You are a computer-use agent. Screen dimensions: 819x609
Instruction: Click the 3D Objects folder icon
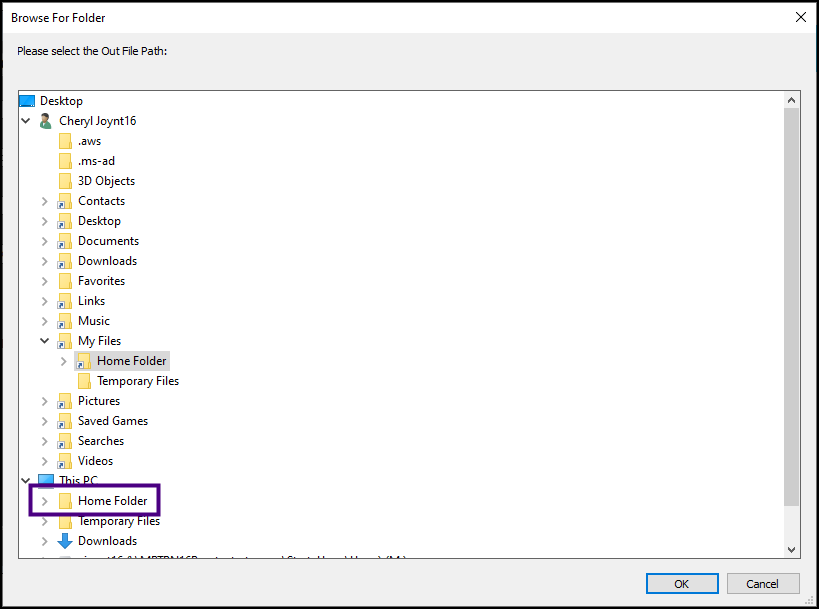(x=65, y=181)
